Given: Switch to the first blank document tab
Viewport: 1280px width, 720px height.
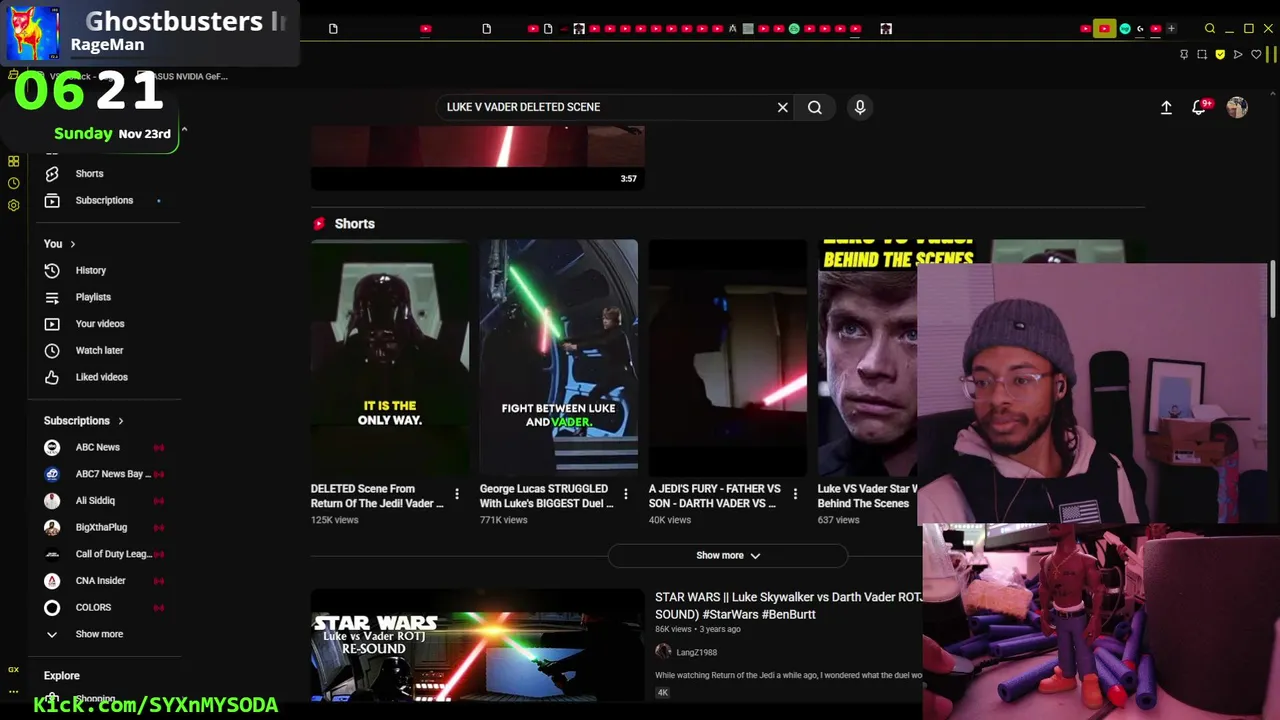Looking at the screenshot, I should pos(333,28).
